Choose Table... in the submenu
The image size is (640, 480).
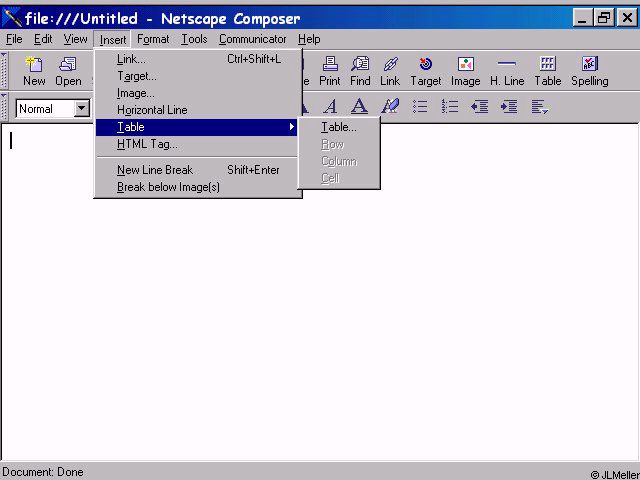click(339, 127)
